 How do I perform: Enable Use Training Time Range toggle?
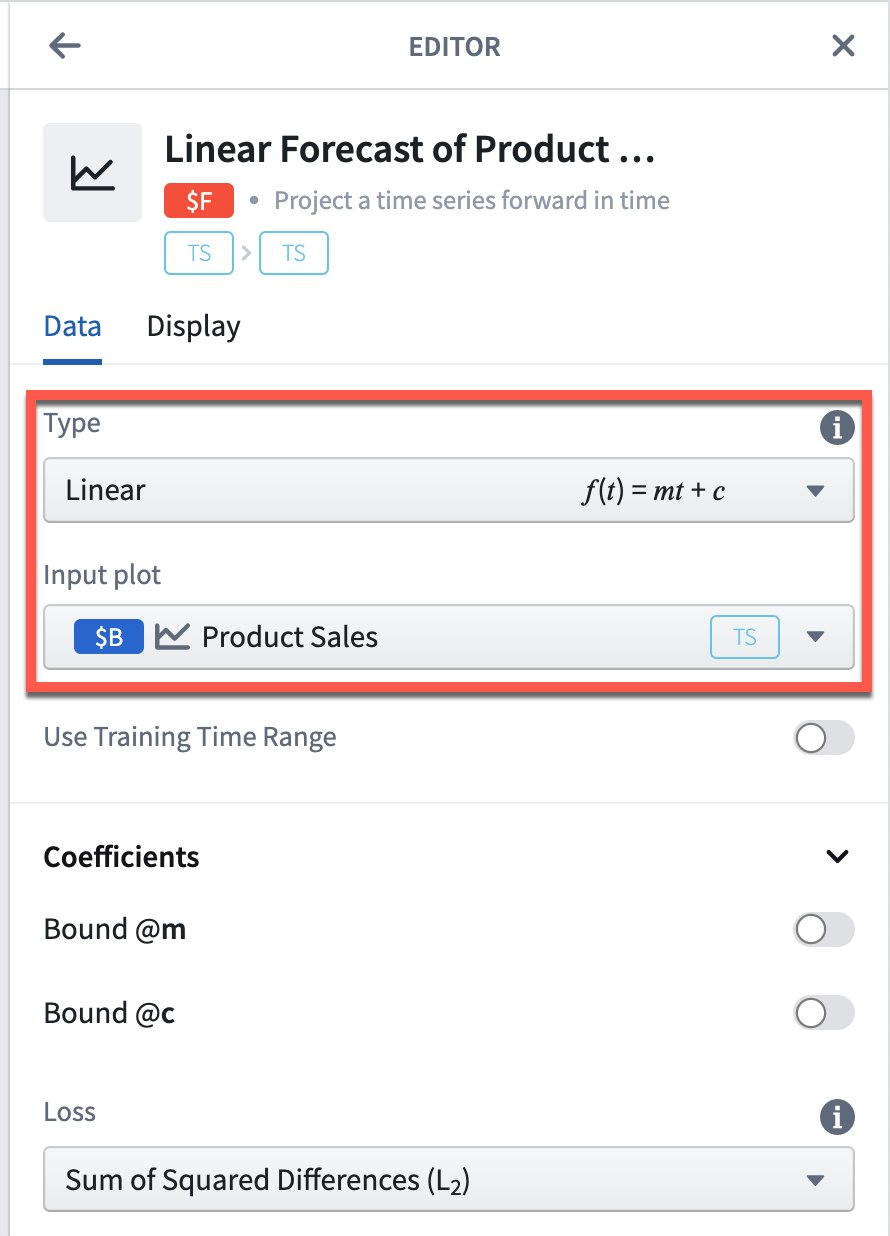tap(824, 739)
